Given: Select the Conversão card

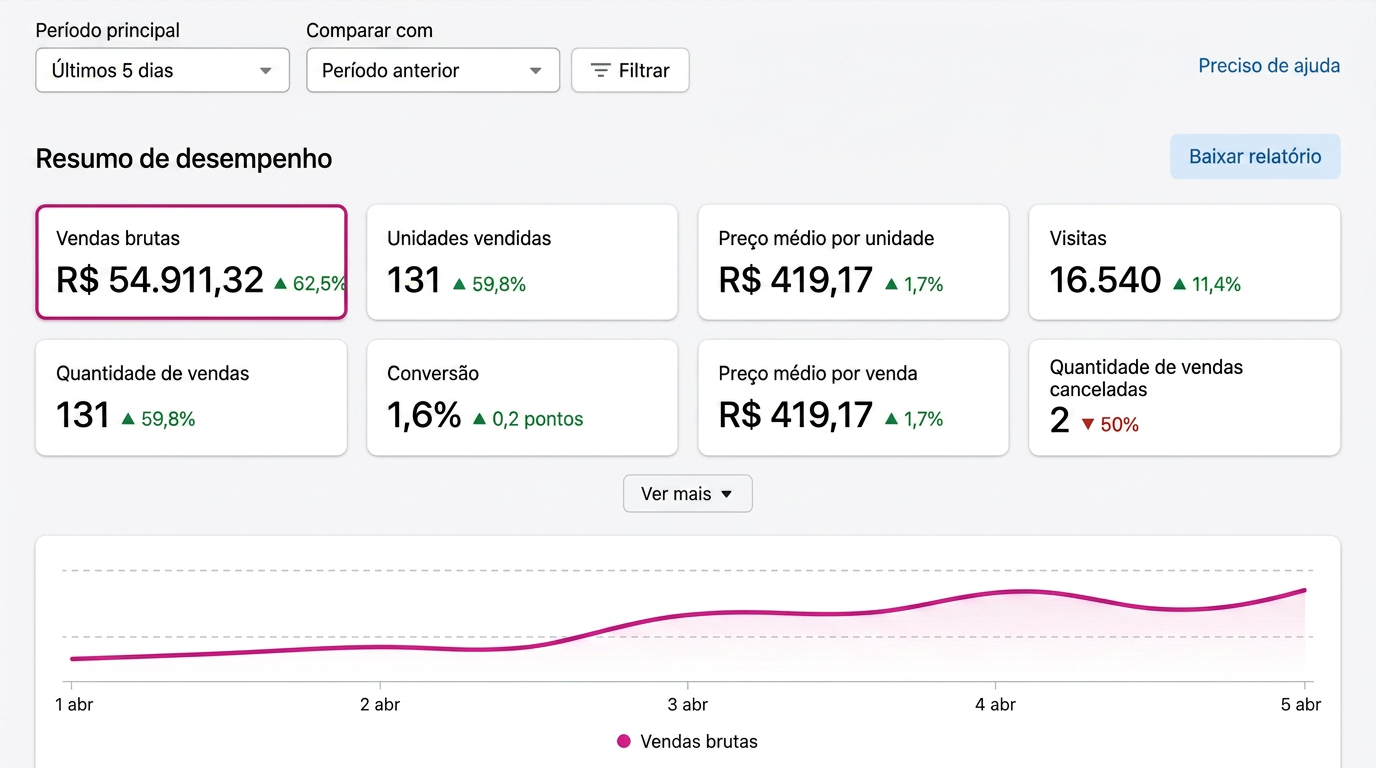Looking at the screenshot, I should click(x=522, y=397).
